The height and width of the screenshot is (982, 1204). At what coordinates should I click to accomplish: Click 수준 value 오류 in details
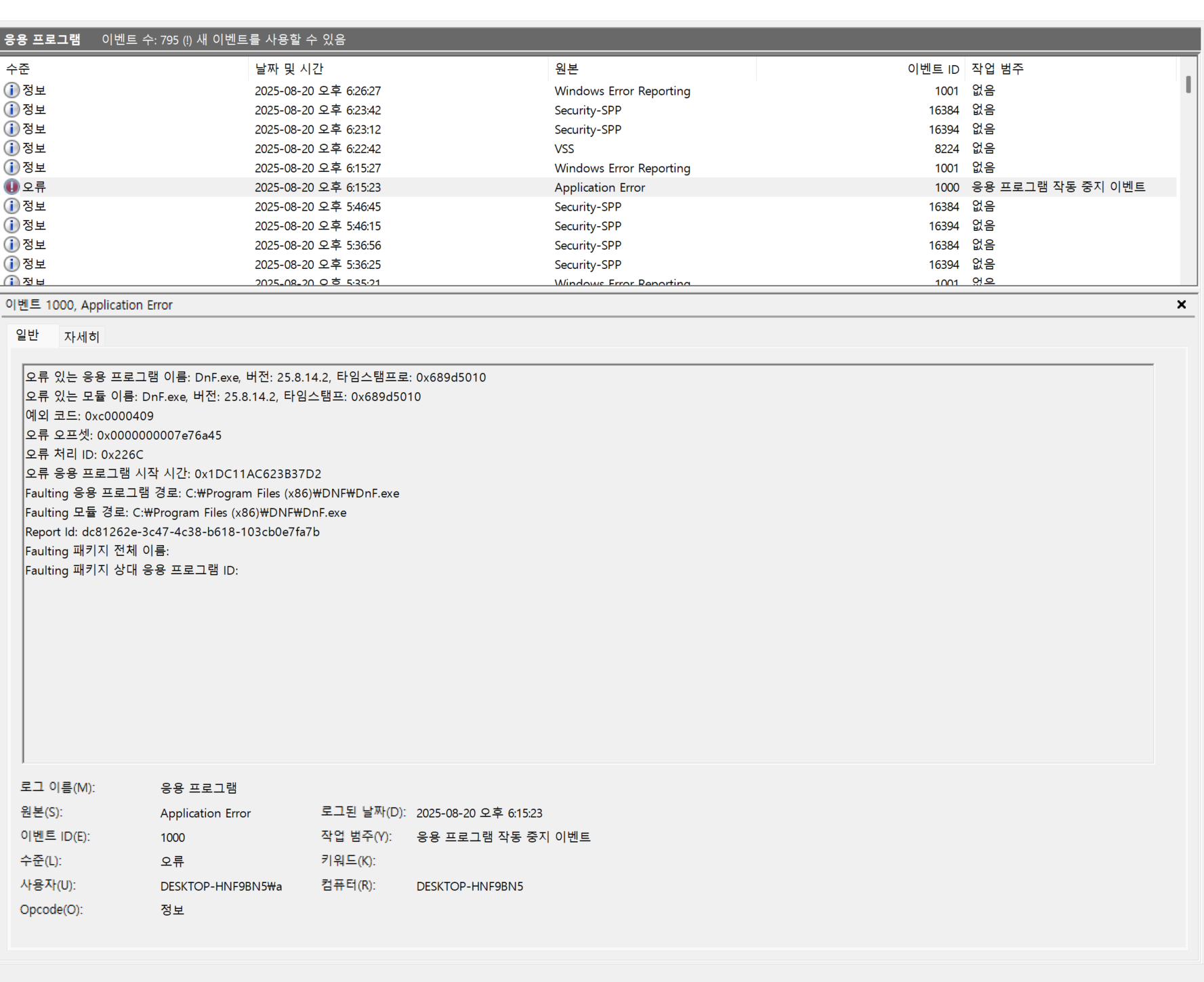(x=172, y=861)
